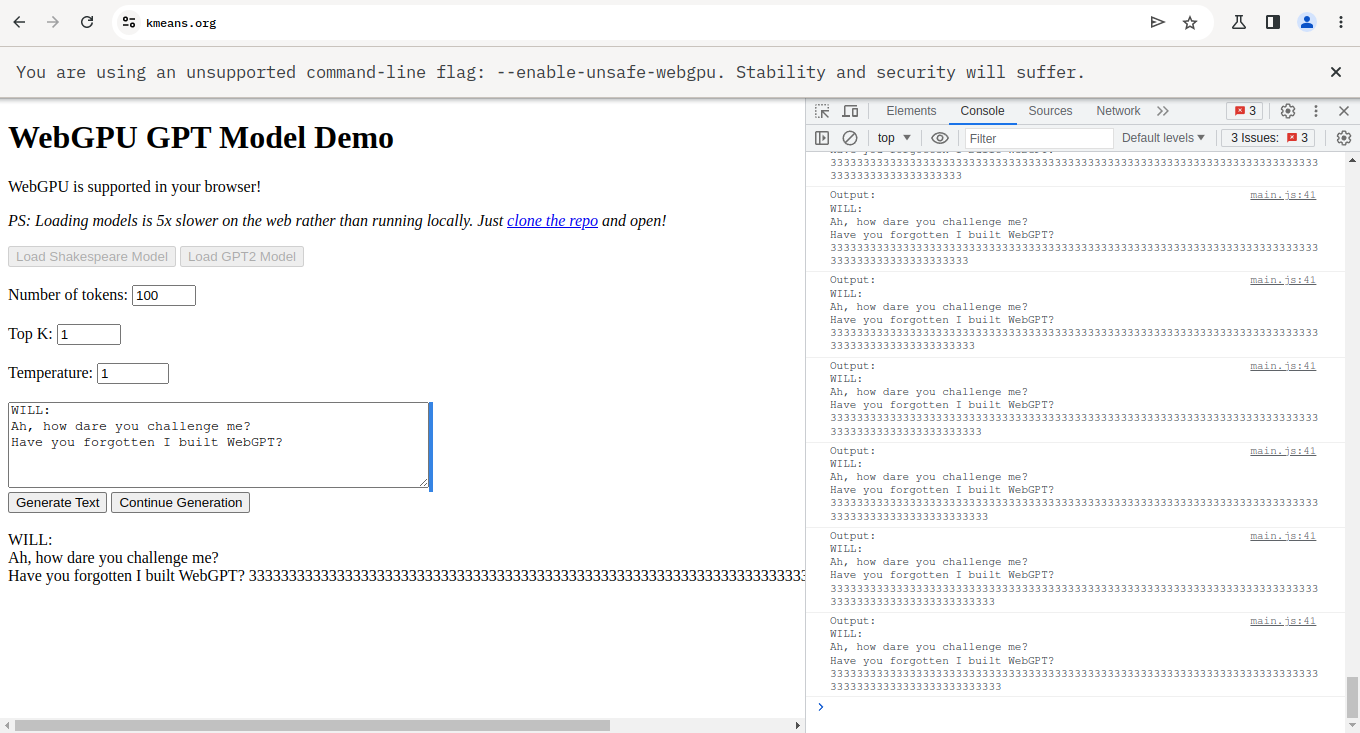1360x733 pixels.
Task: Click WebGPU GPT Model Demo heading
Action: tap(201, 137)
